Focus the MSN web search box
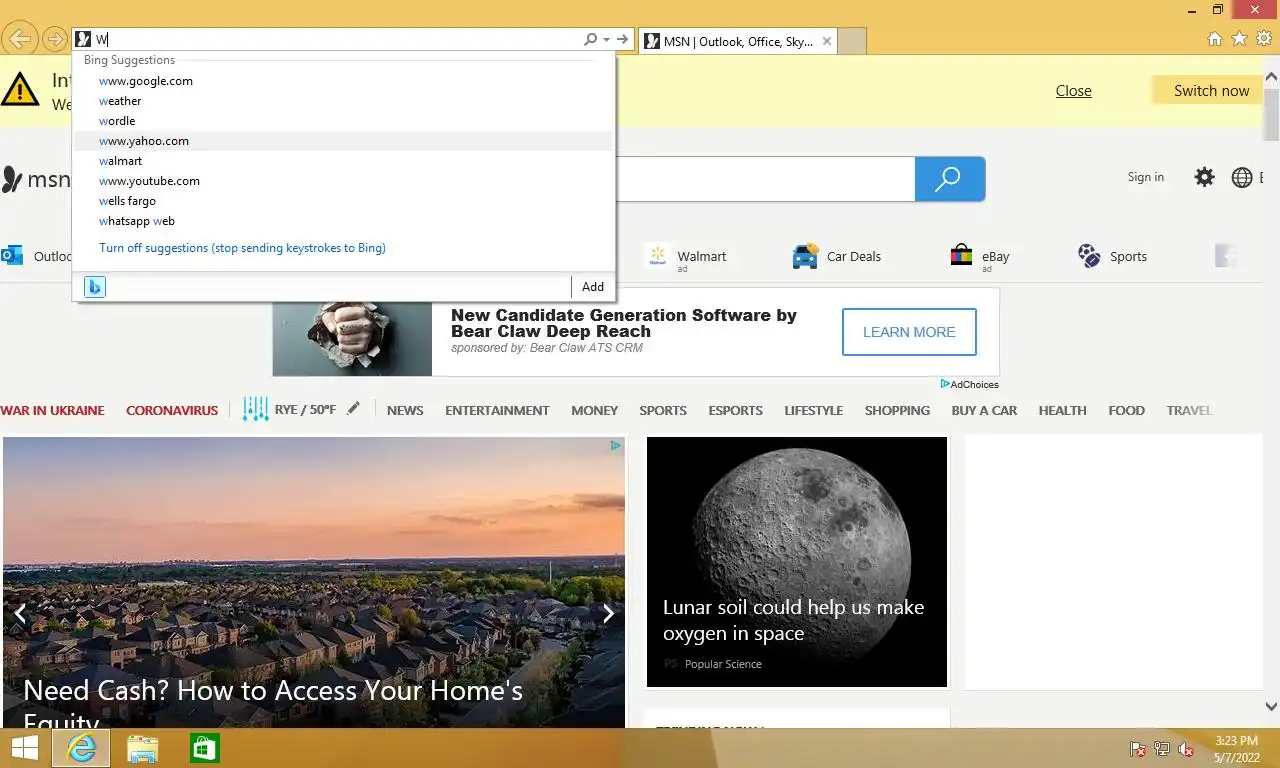Image resolution: width=1280 pixels, height=768 pixels. 765,179
